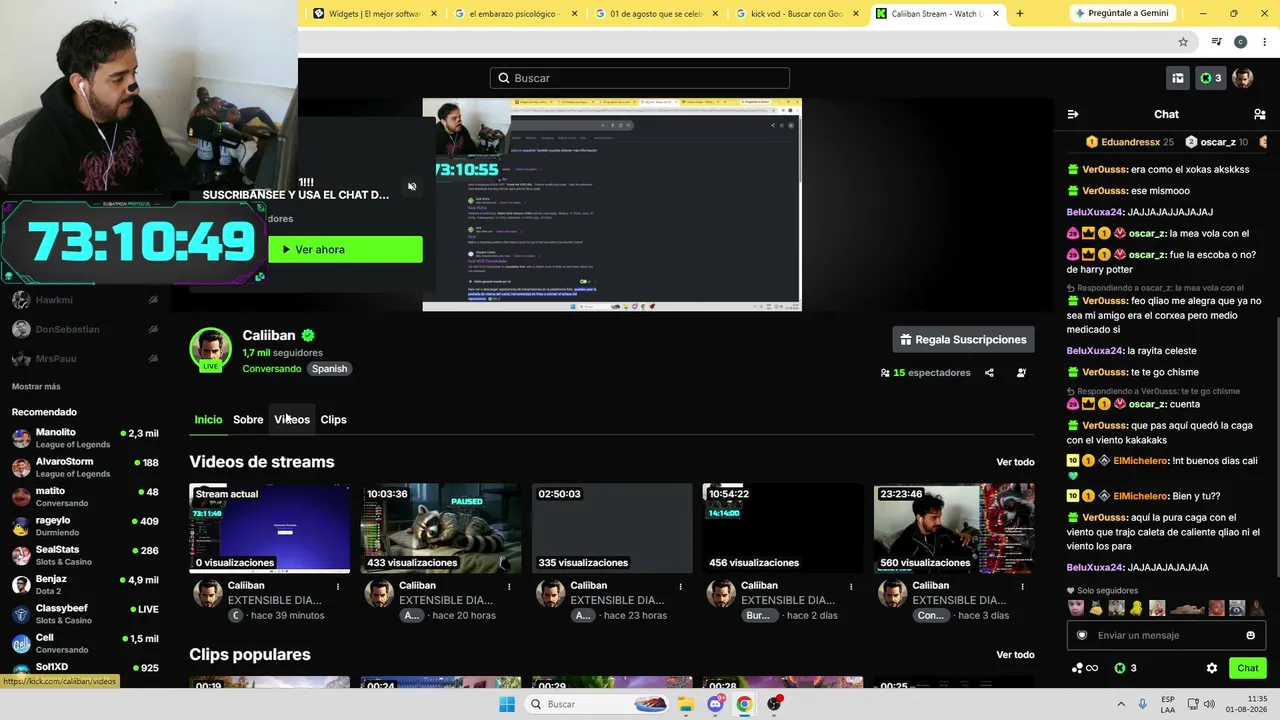The image size is (1280, 720).
Task: Open the Chrome three-dot menu
Action: 1264,42
